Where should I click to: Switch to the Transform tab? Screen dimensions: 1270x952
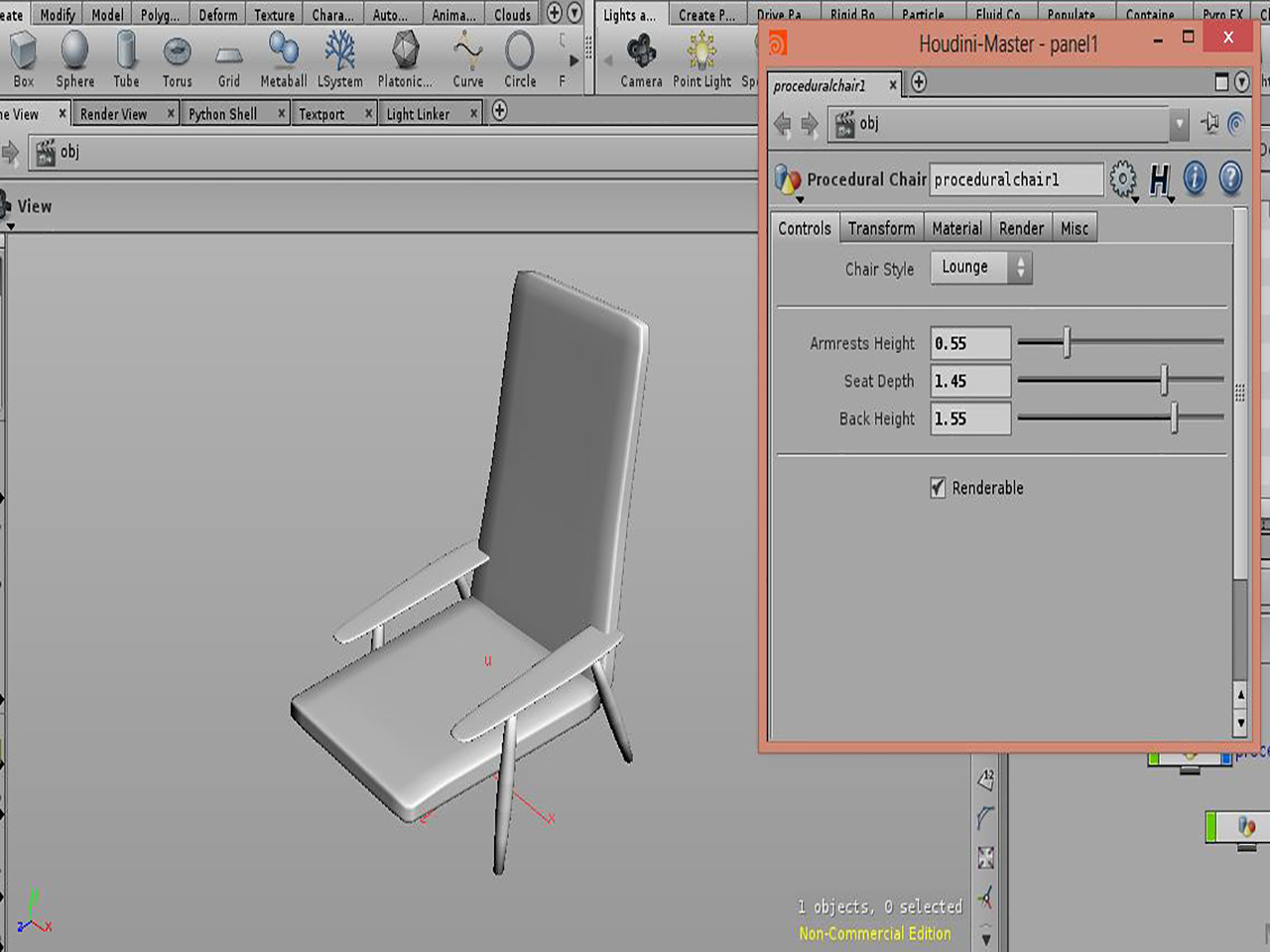point(881,228)
